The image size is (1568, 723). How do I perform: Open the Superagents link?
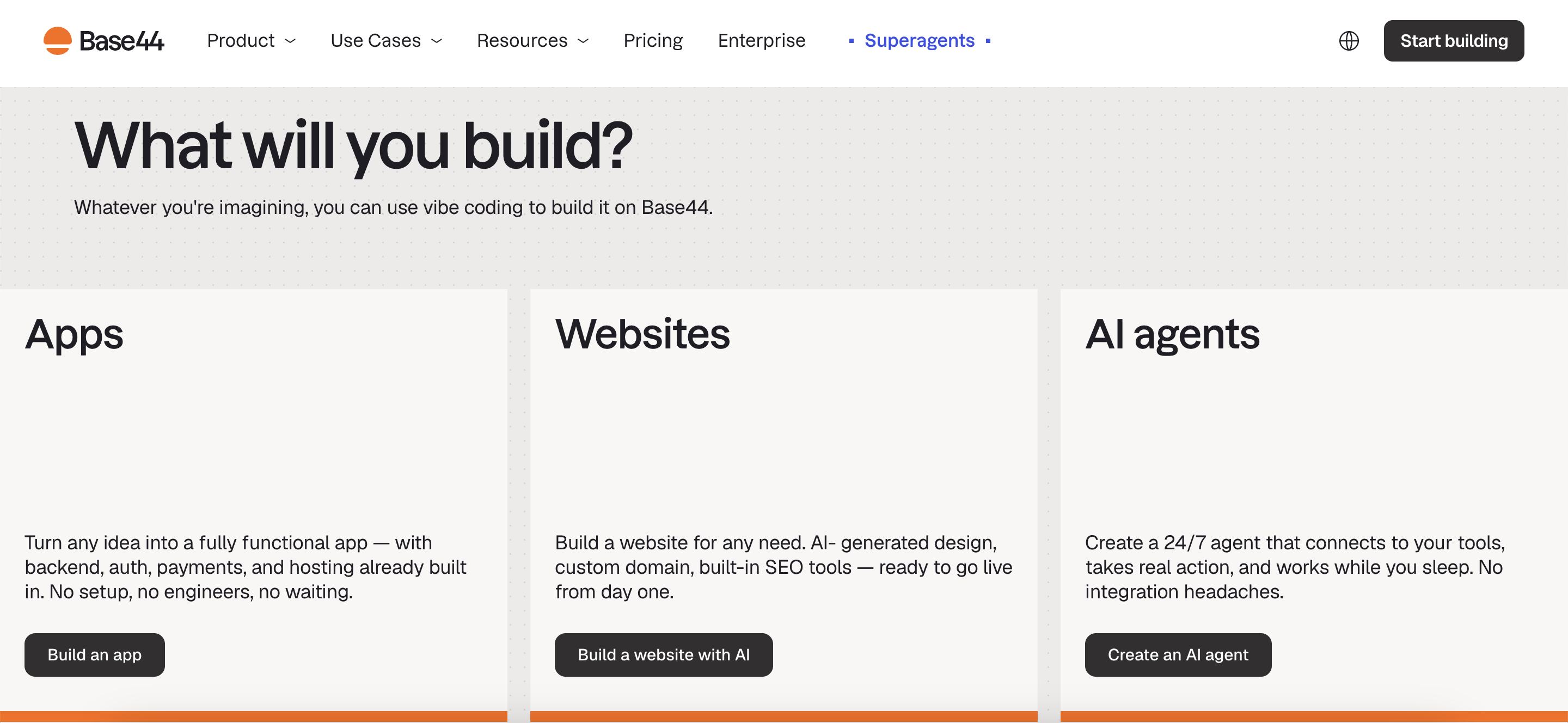coord(919,41)
